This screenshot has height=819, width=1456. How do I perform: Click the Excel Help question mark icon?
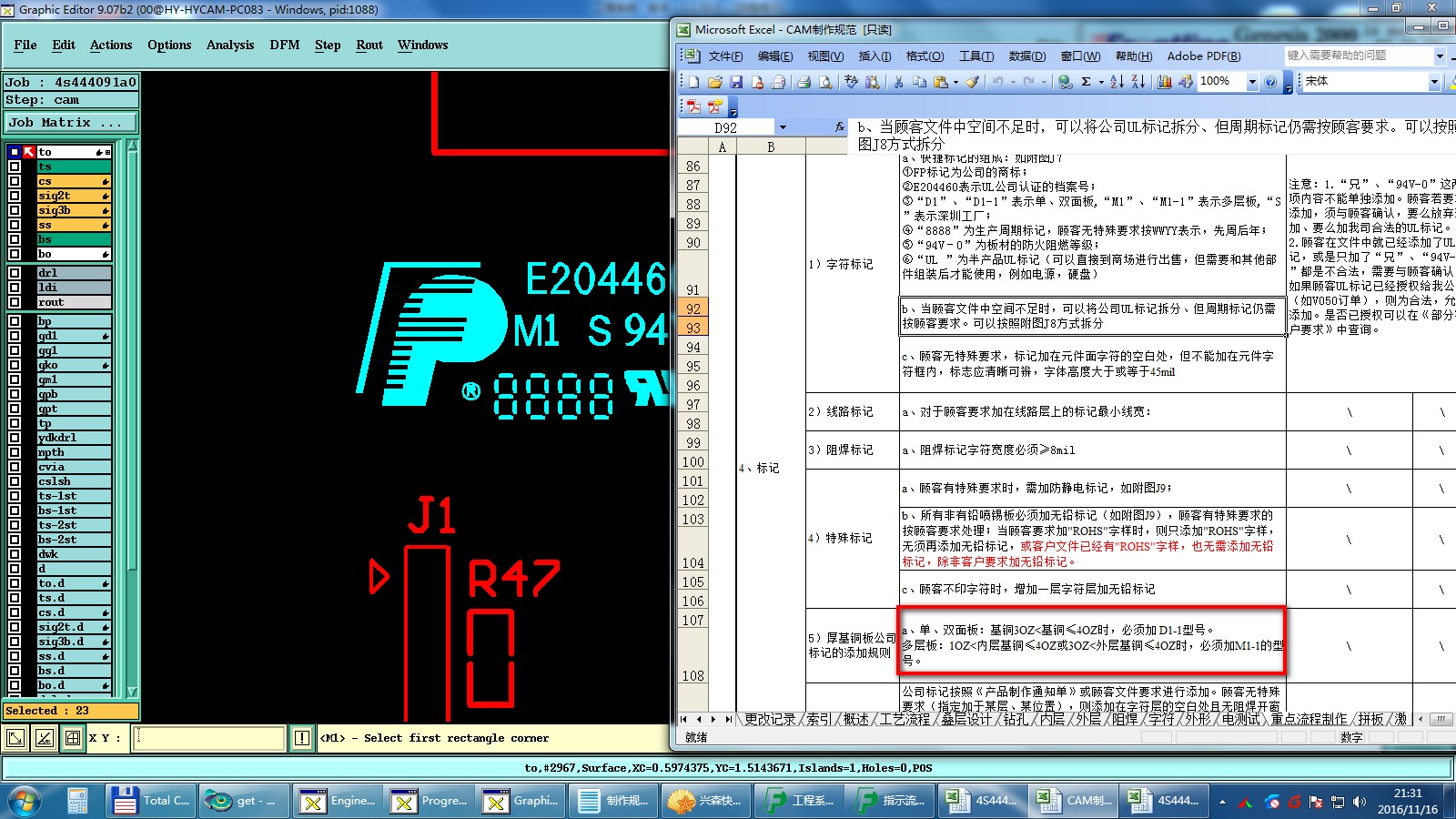coord(1271,82)
